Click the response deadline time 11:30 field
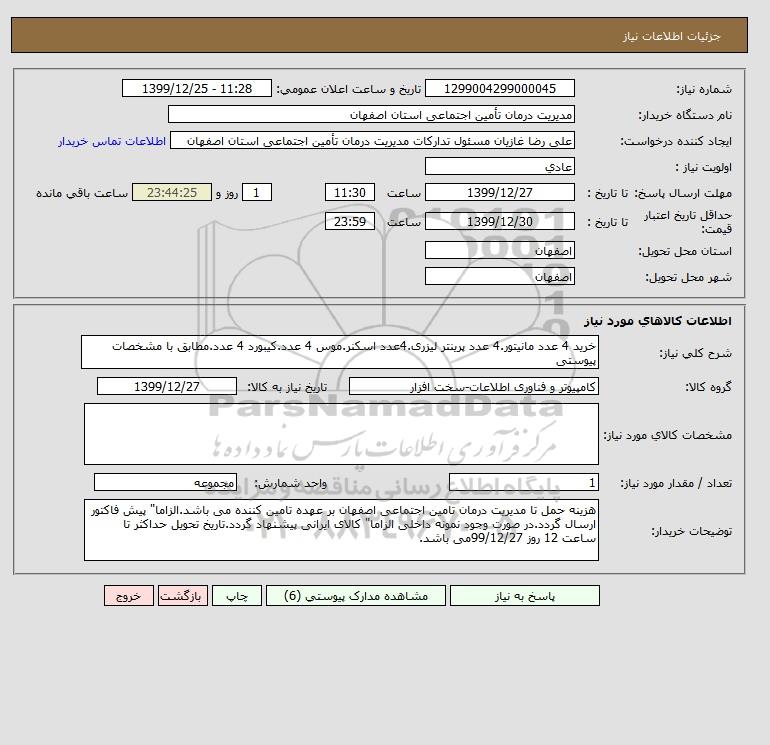The height and width of the screenshot is (745, 770). [350, 193]
